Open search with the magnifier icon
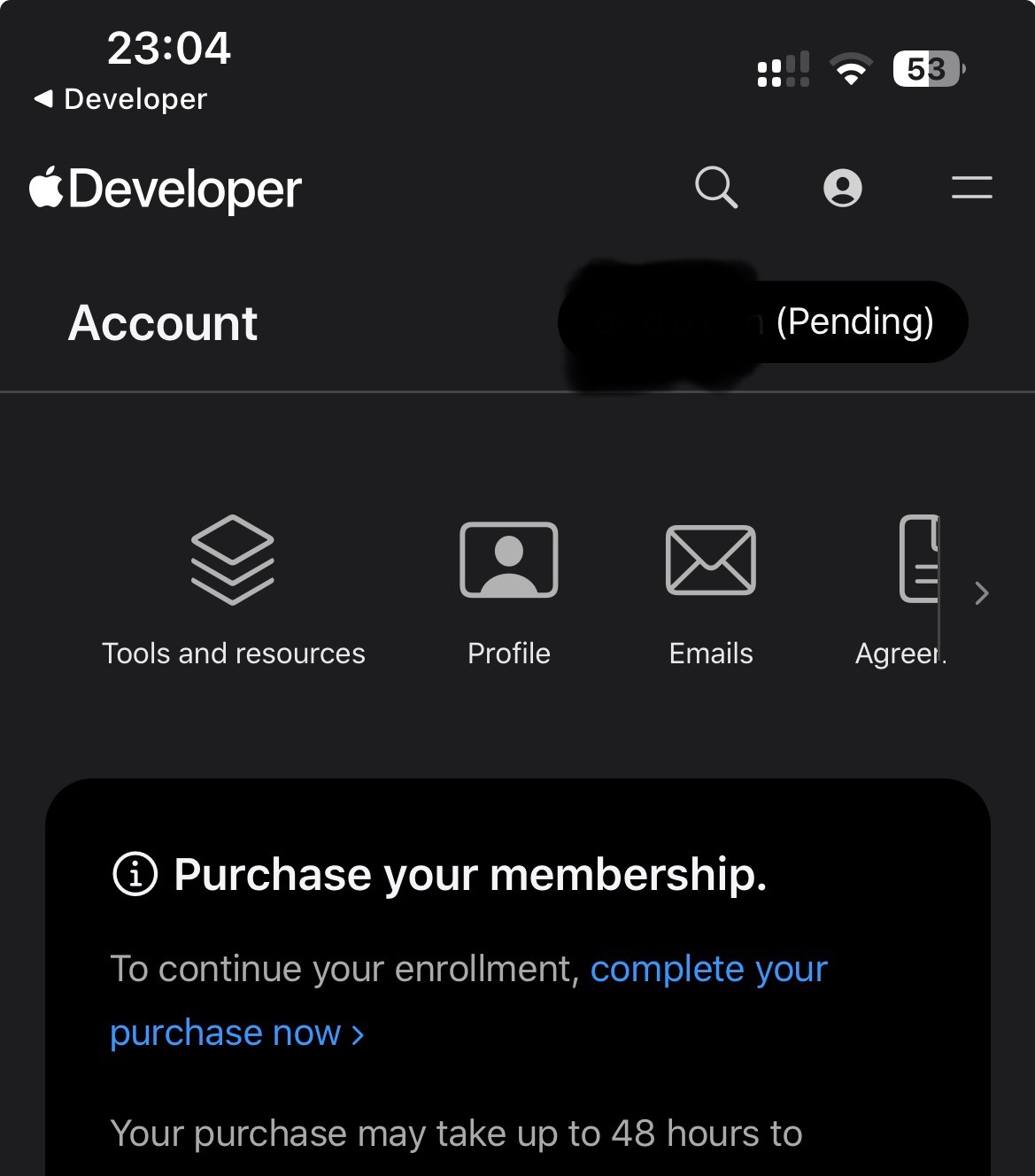1035x1176 pixels. coord(716,187)
